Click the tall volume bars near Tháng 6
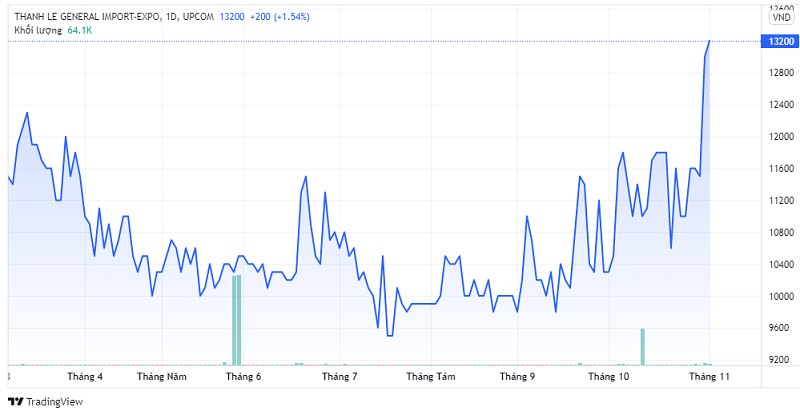 click(x=237, y=320)
